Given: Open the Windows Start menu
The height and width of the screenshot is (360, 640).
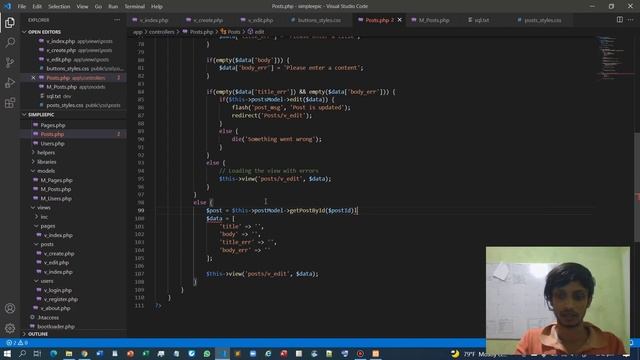Looking at the screenshot, I should pyautogui.click(x=7, y=353).
